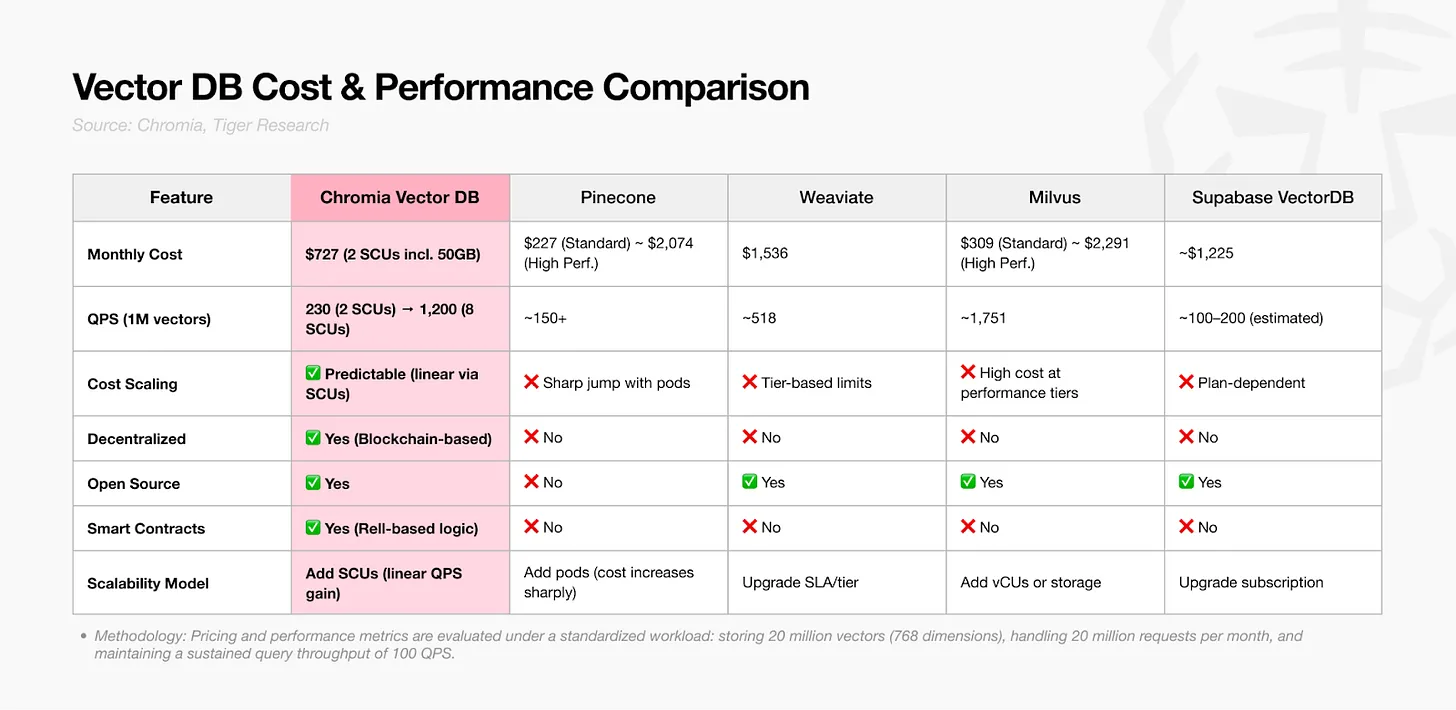This screenshot has width=1456, height=710.
Task: Click the red X beside Sharp jump with pods
Action: pos(532,382)
